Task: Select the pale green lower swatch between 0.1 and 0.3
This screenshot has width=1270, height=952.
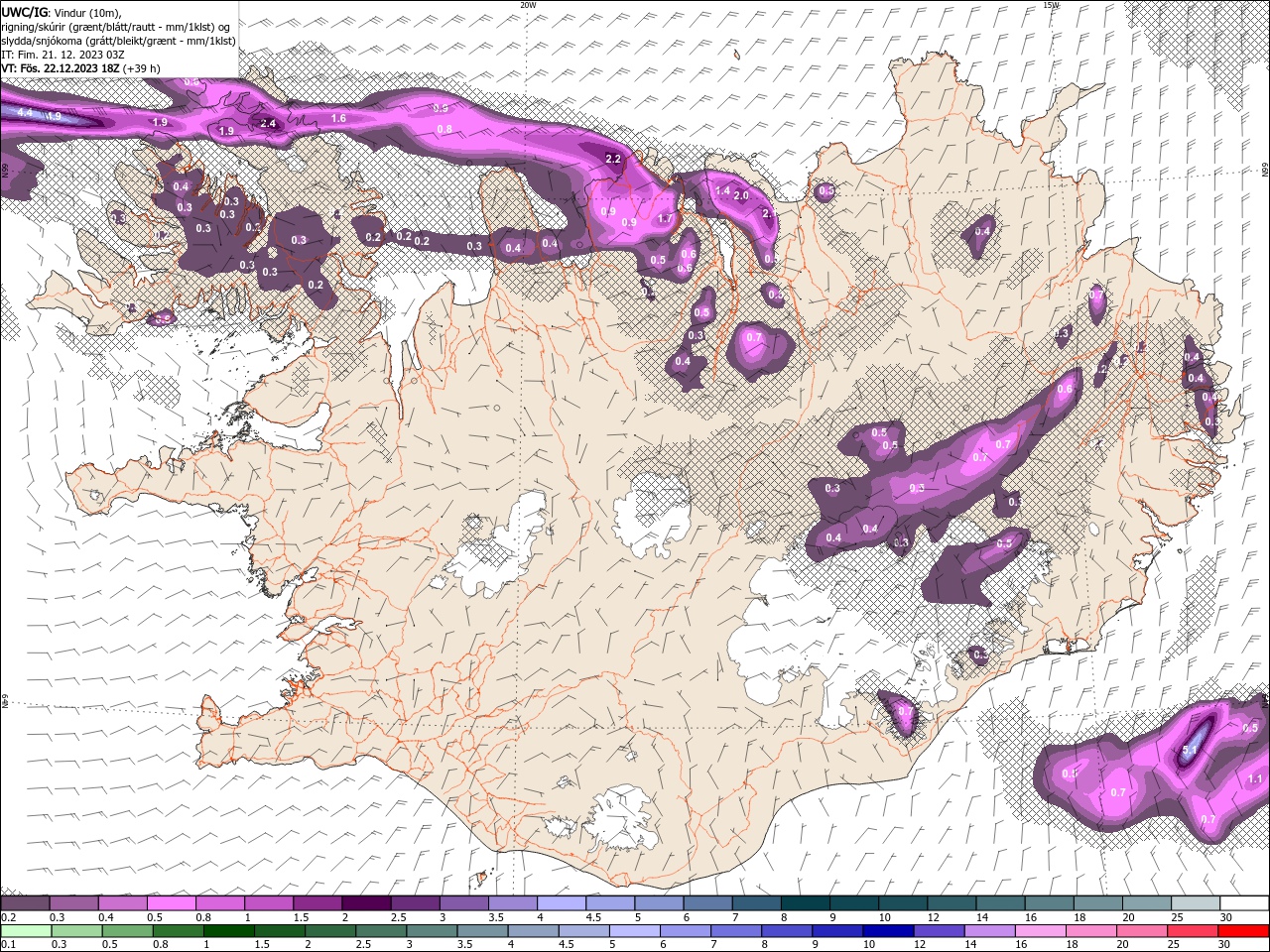Action: (x=26, y=930)
